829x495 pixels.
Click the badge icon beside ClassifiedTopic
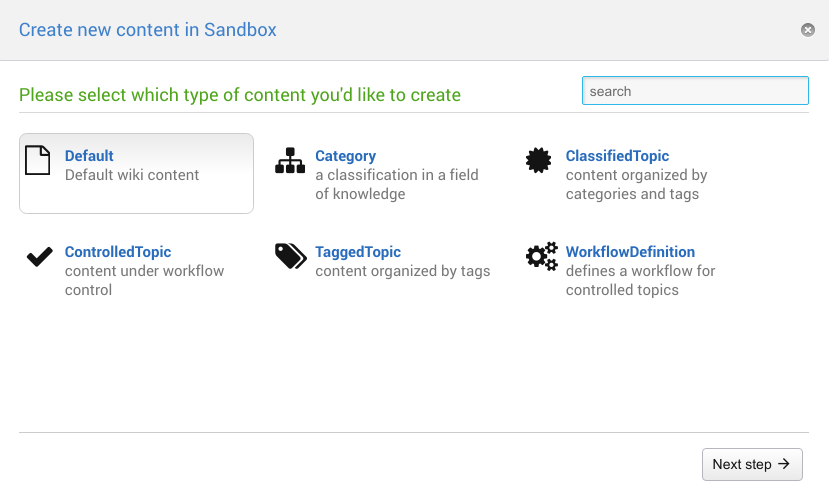pyautogui.click(x=539, y=160)
